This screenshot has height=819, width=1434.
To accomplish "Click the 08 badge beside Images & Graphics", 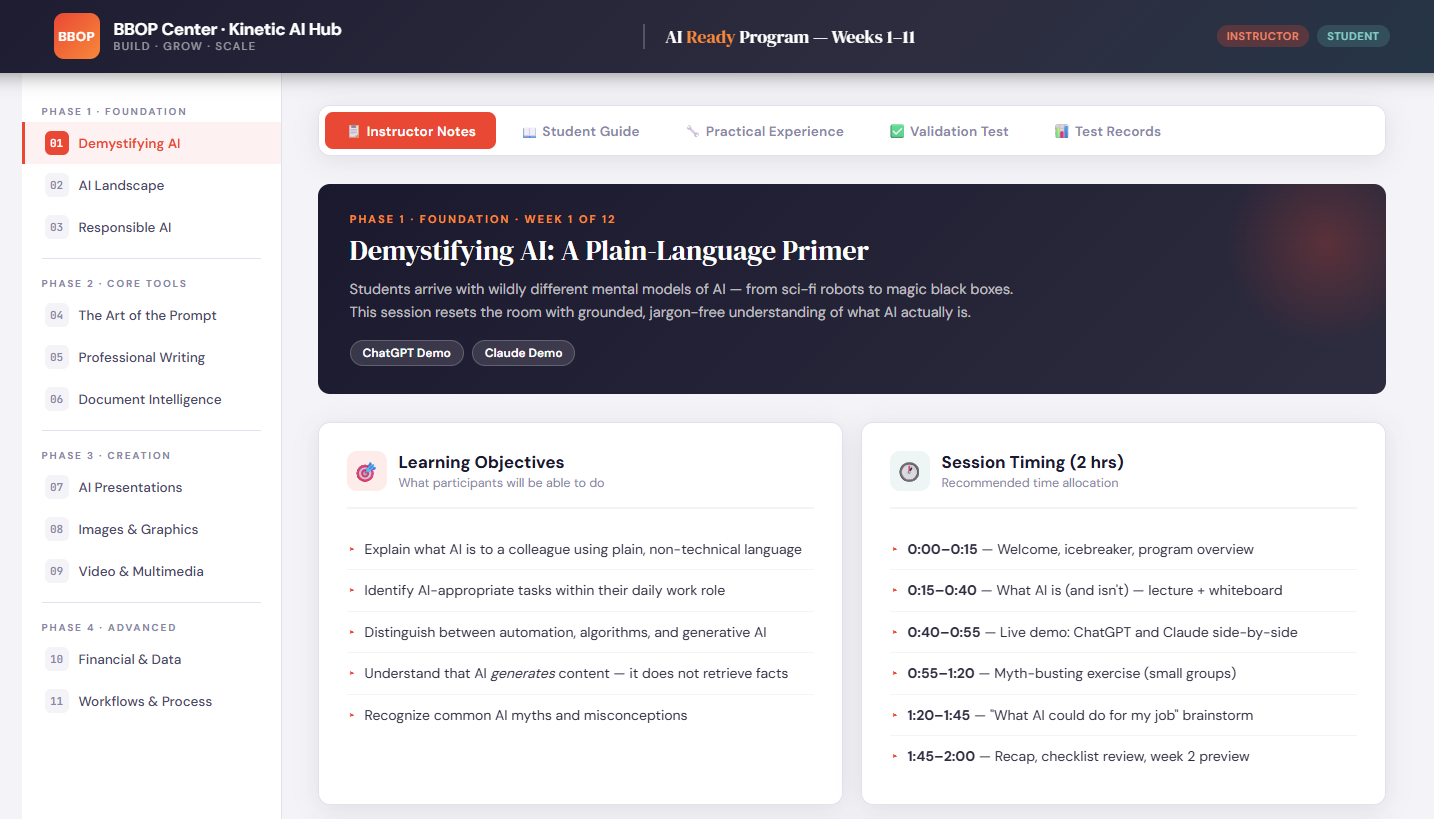I will point(57,529).
